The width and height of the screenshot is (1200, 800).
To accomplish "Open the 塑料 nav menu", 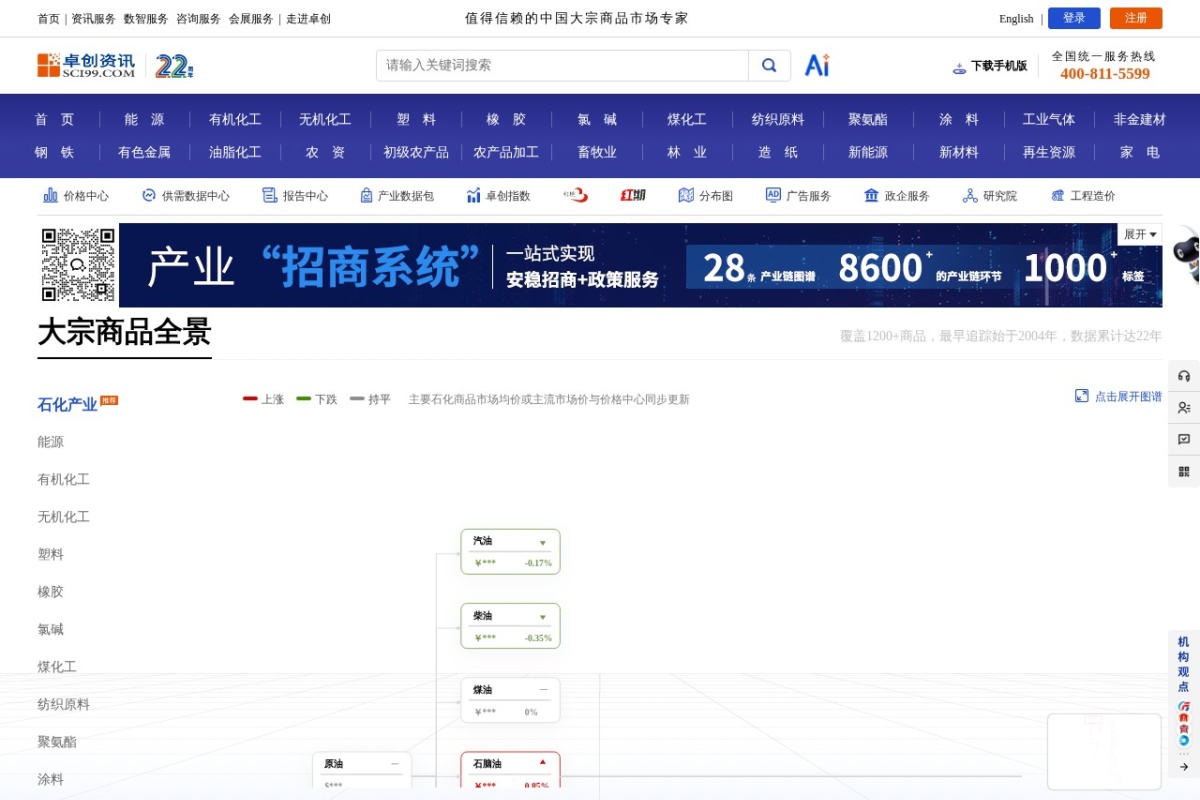I will (417, 119).
